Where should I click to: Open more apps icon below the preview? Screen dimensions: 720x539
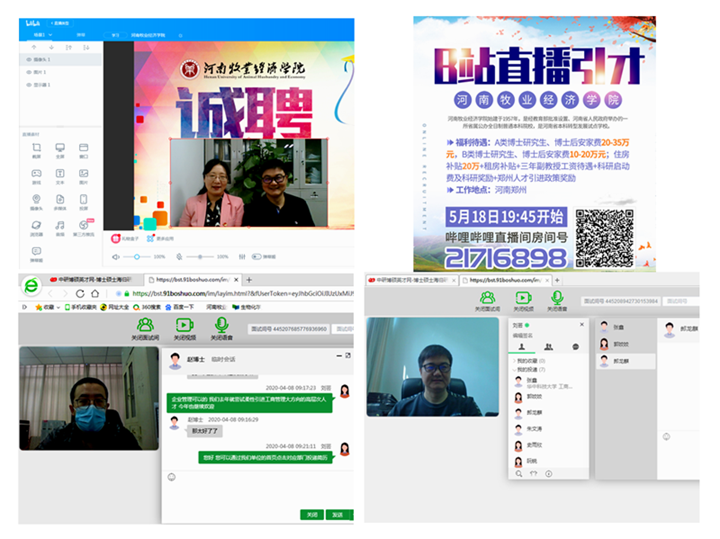[x=150, y=238]
